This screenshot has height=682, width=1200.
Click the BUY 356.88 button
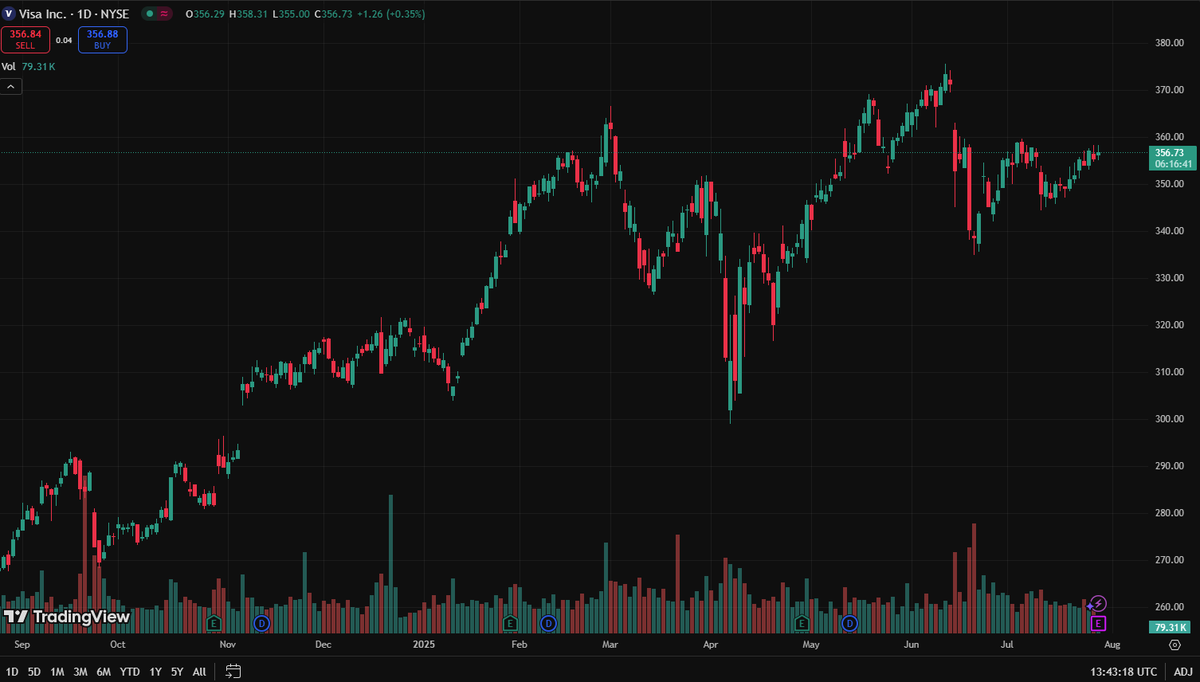pos(103,39)
